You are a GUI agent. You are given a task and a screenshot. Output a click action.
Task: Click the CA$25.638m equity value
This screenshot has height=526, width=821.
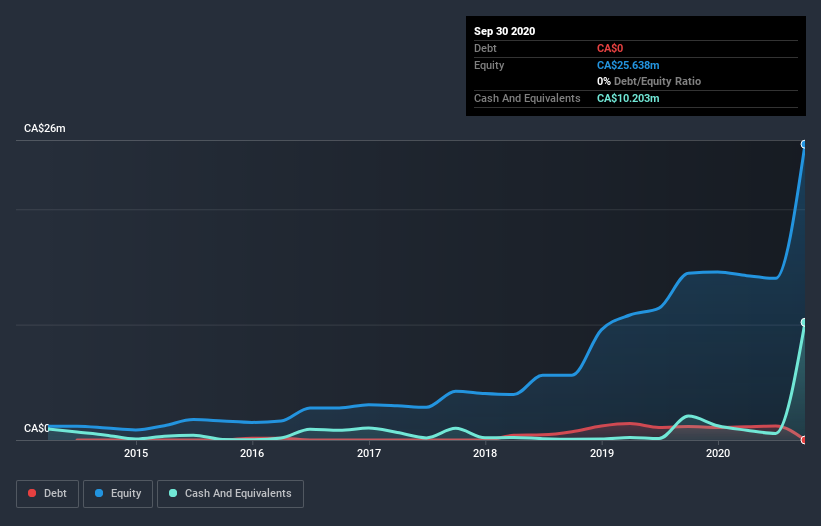point(628,65)
